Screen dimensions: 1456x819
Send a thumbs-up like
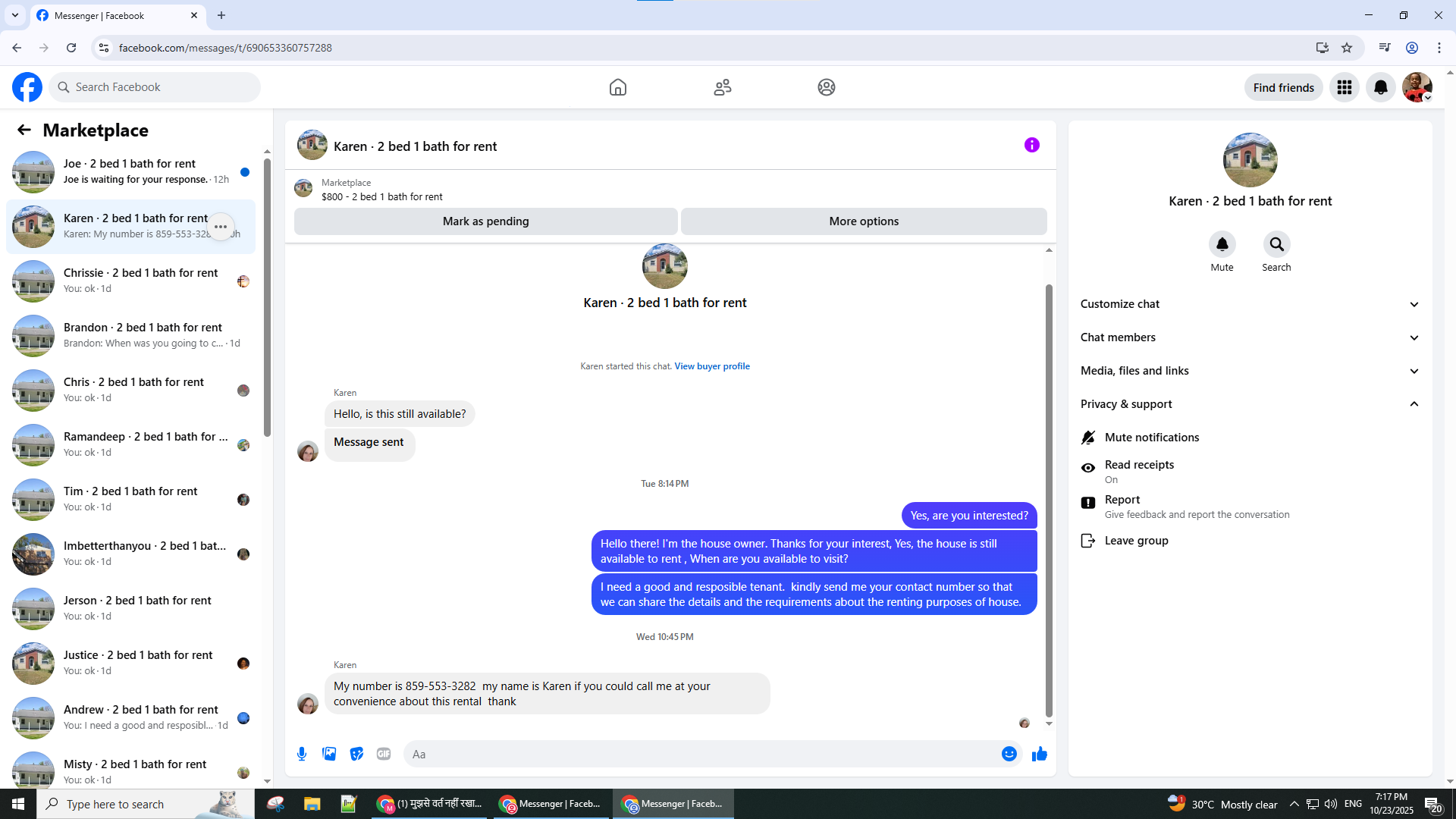[x=1039, y=754]
